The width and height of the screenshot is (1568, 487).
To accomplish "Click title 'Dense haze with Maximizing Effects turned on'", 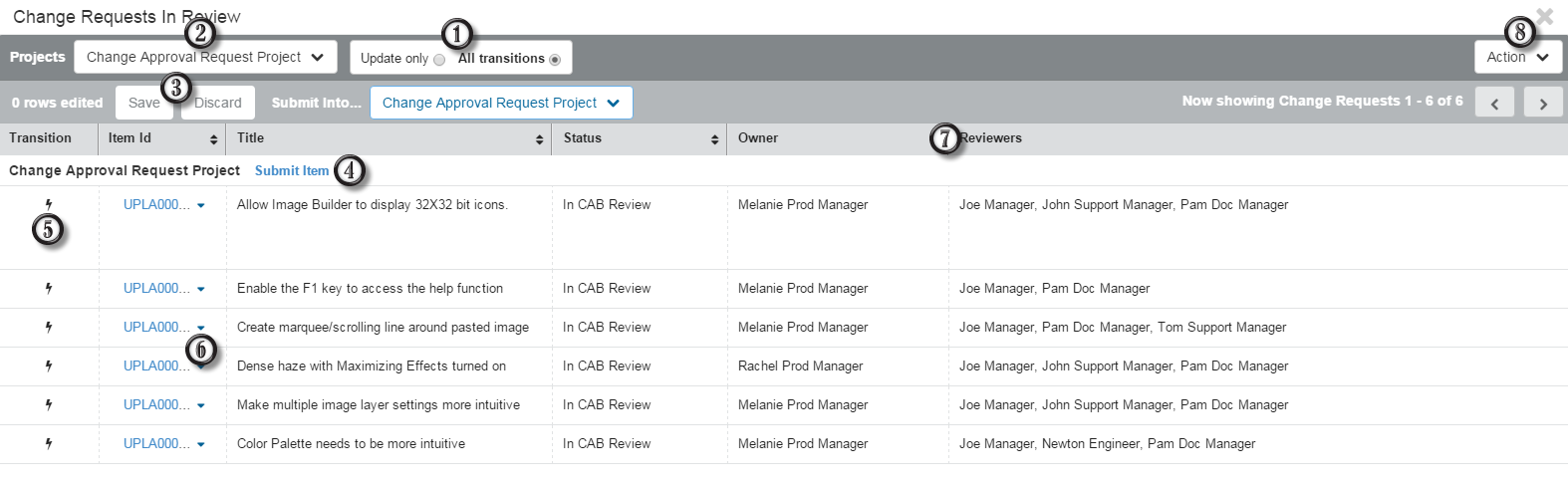I will click(x=372, y=365).
